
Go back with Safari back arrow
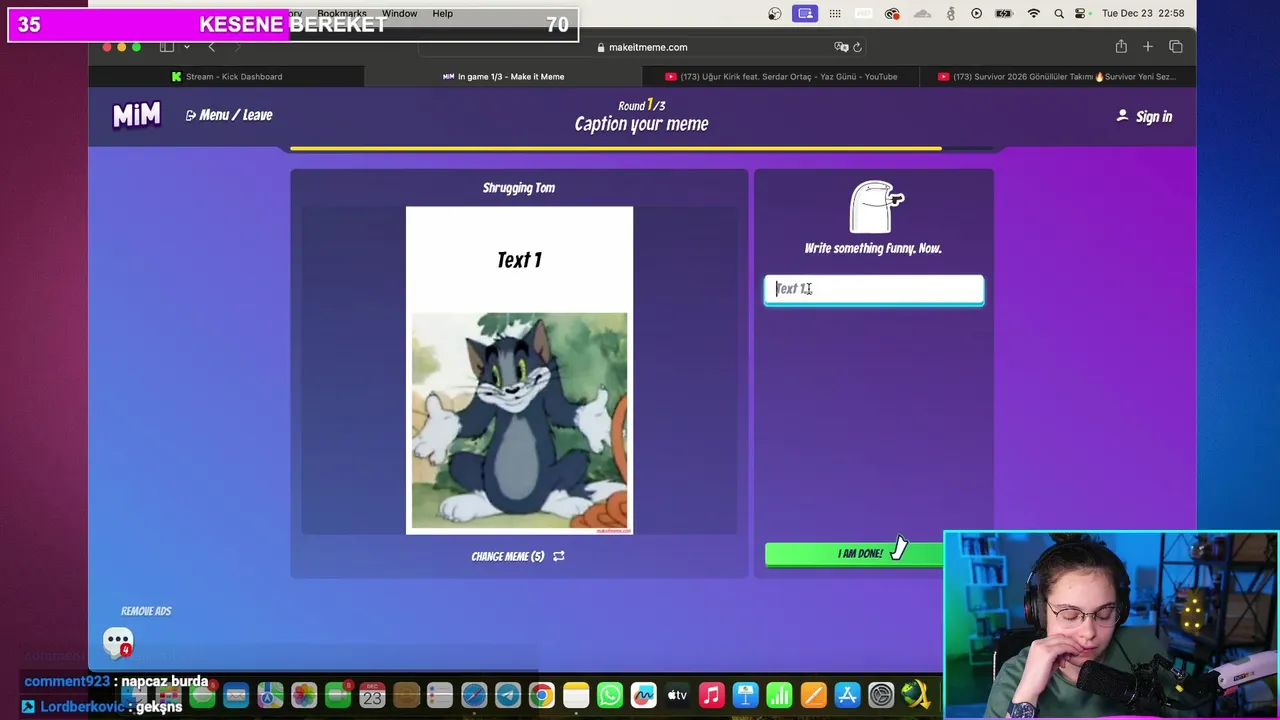pos(211,47)
